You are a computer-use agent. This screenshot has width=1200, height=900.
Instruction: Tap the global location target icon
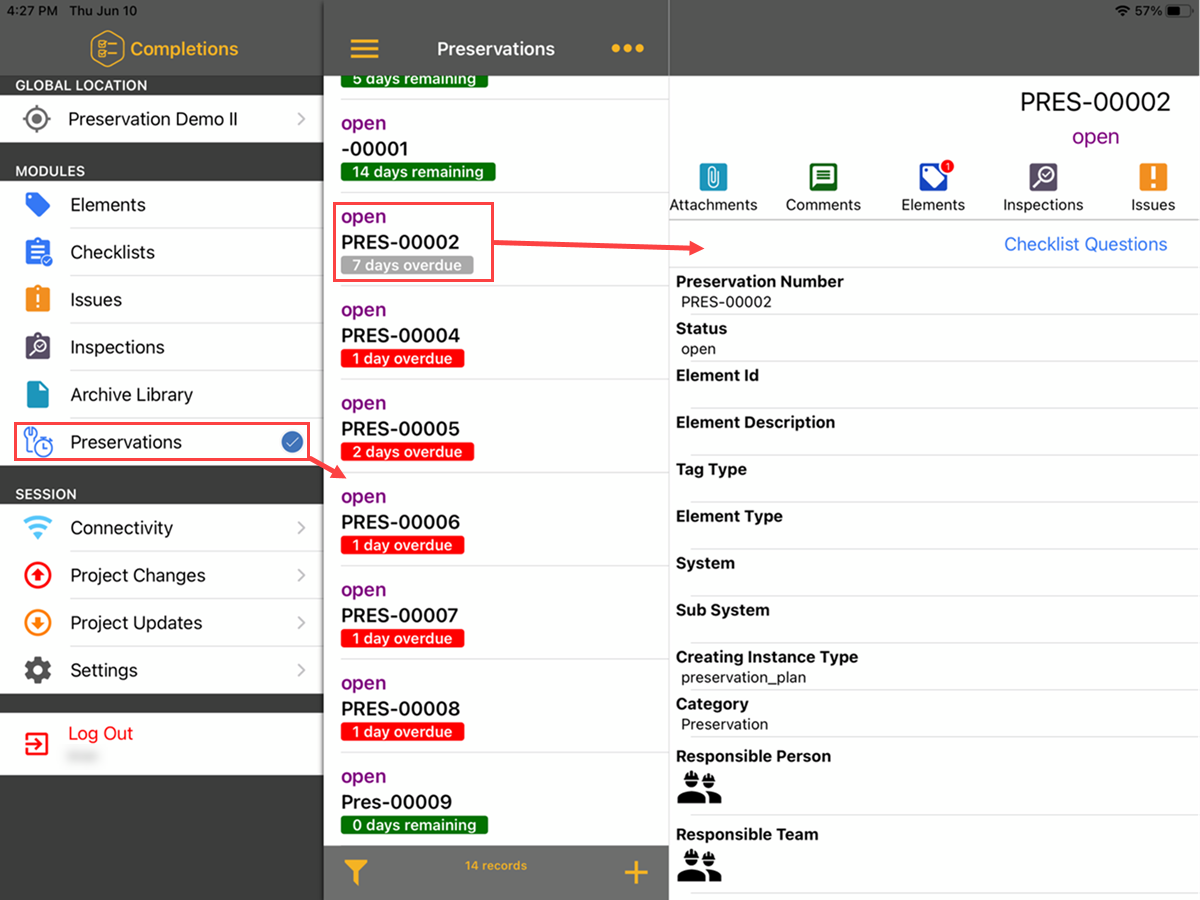[37, 119]
